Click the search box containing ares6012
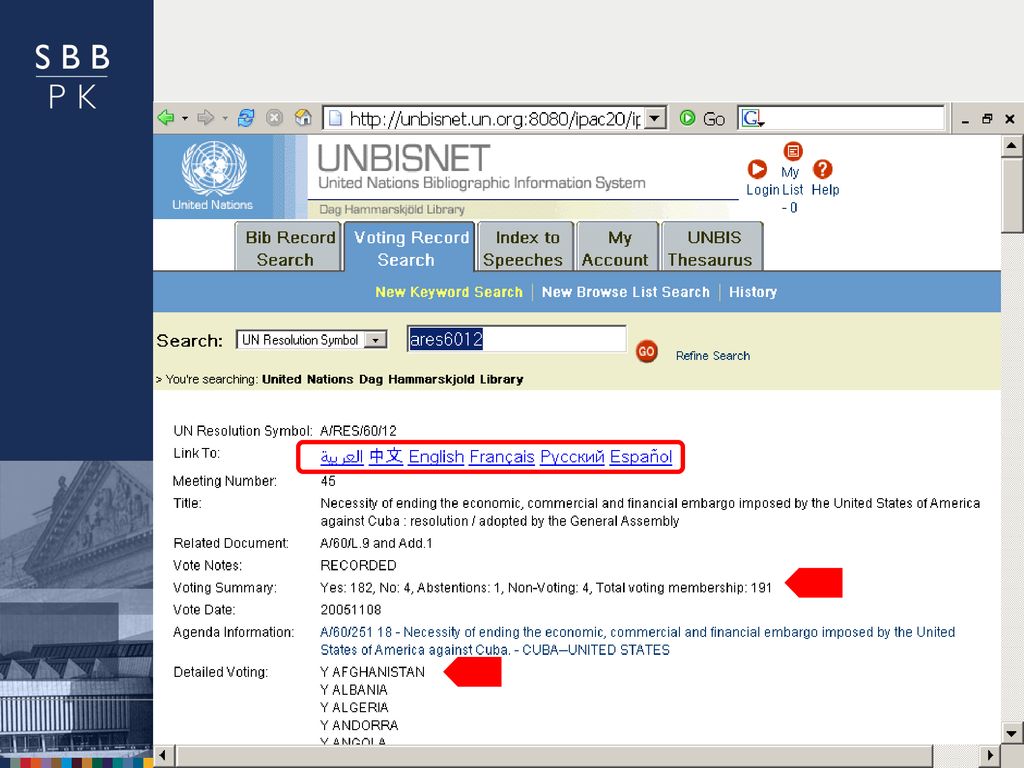The width and height of the screenshot is (1024, 768). click(x=517, y=339)
